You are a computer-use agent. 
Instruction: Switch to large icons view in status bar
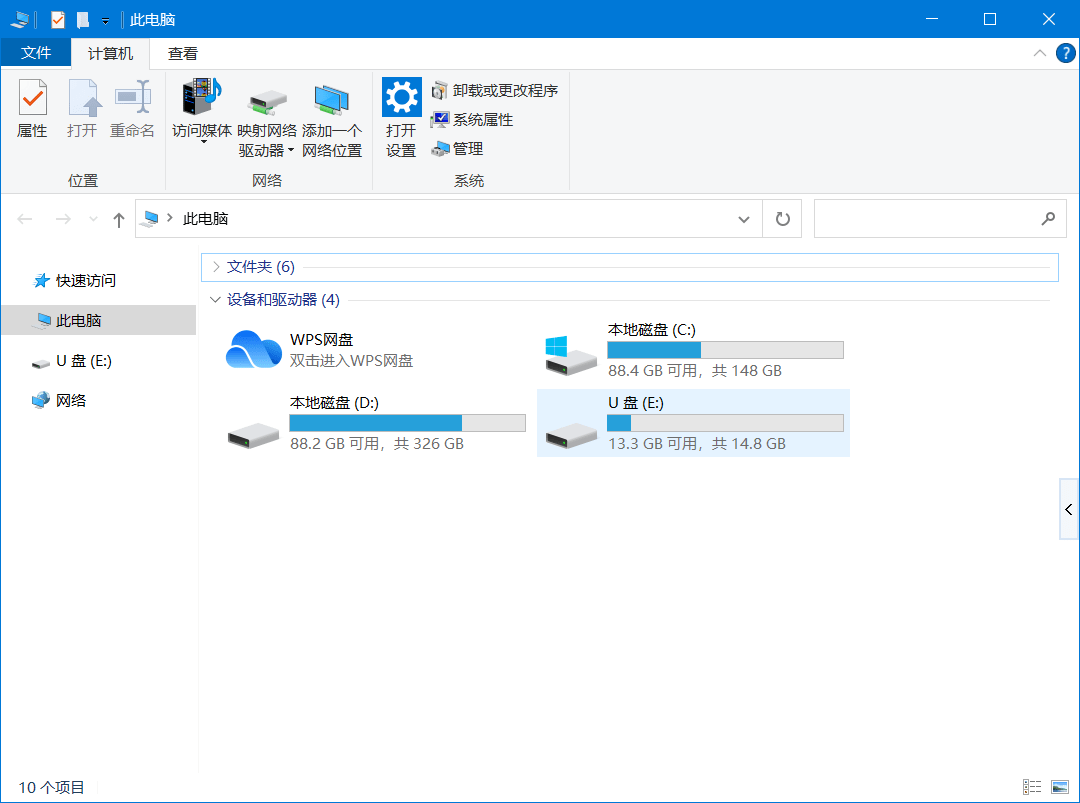click(1060, 786)
